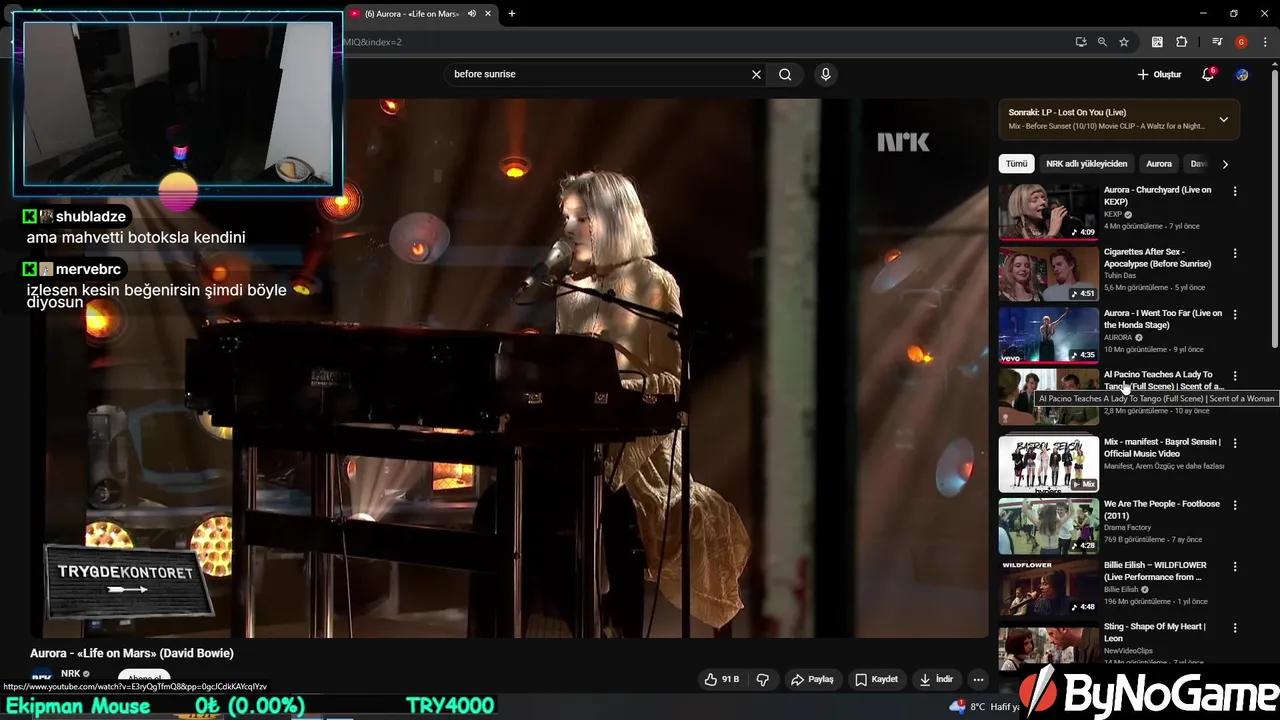Open 'Billie Eilish – WILDFLOWER' title
This screenshot has width=1280, height=720.
pos(1155,571)
